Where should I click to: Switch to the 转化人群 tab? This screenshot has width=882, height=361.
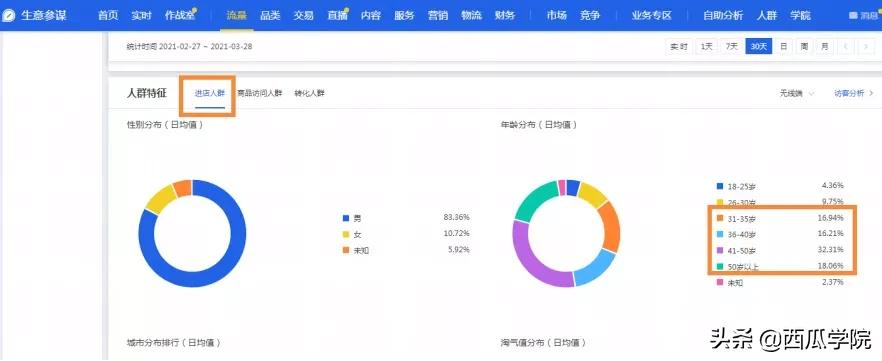[x=309, y=93]
